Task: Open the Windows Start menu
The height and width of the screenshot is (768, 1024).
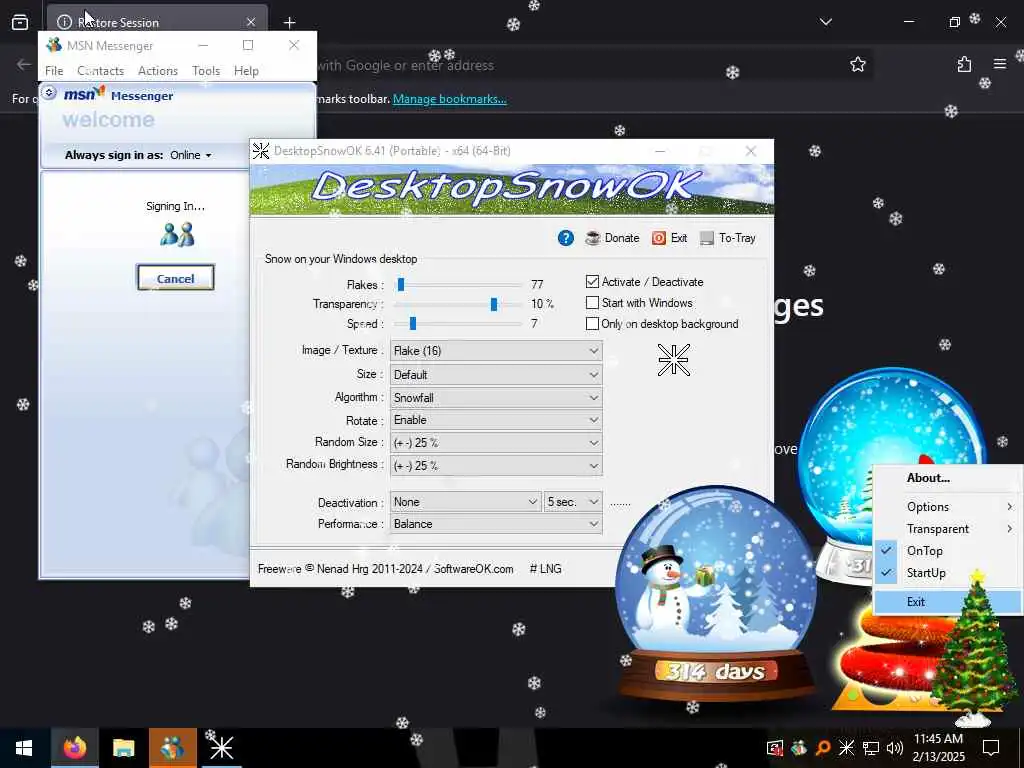Action: click(24, 748)
